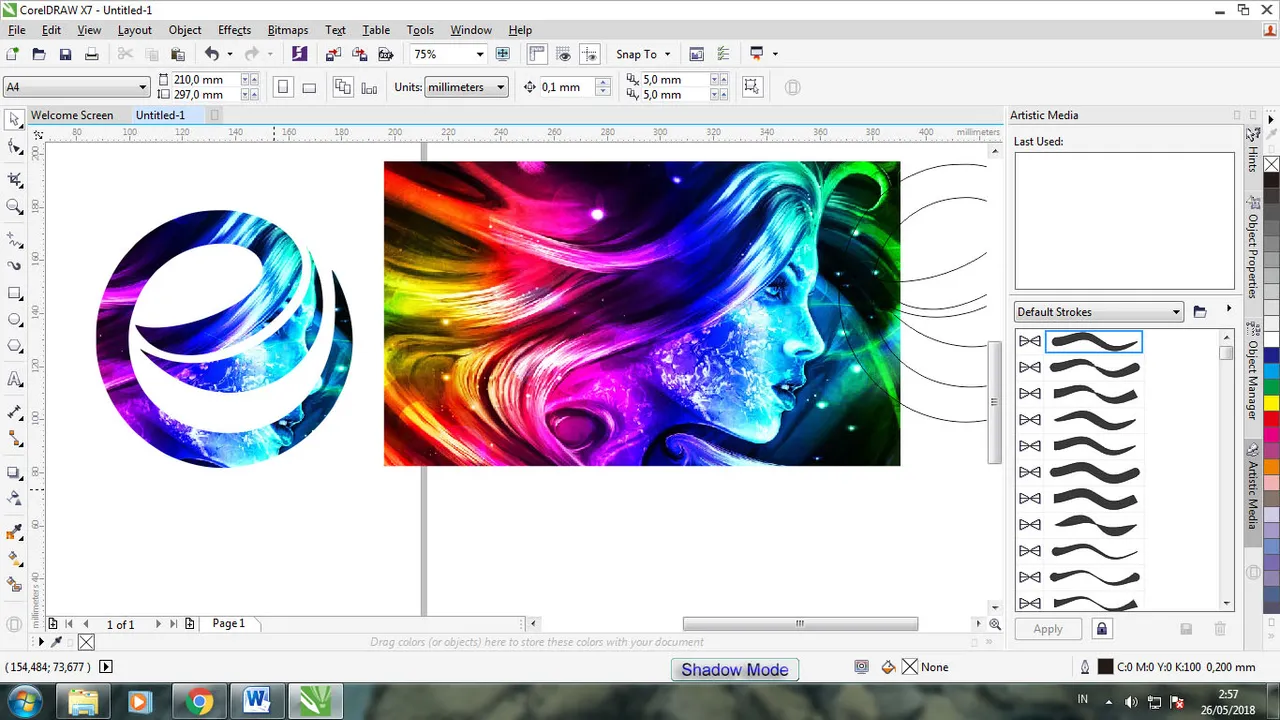1280x720 pixels.
Task: Open the zoom level 75% dropdown
Action: coord(479,54)
